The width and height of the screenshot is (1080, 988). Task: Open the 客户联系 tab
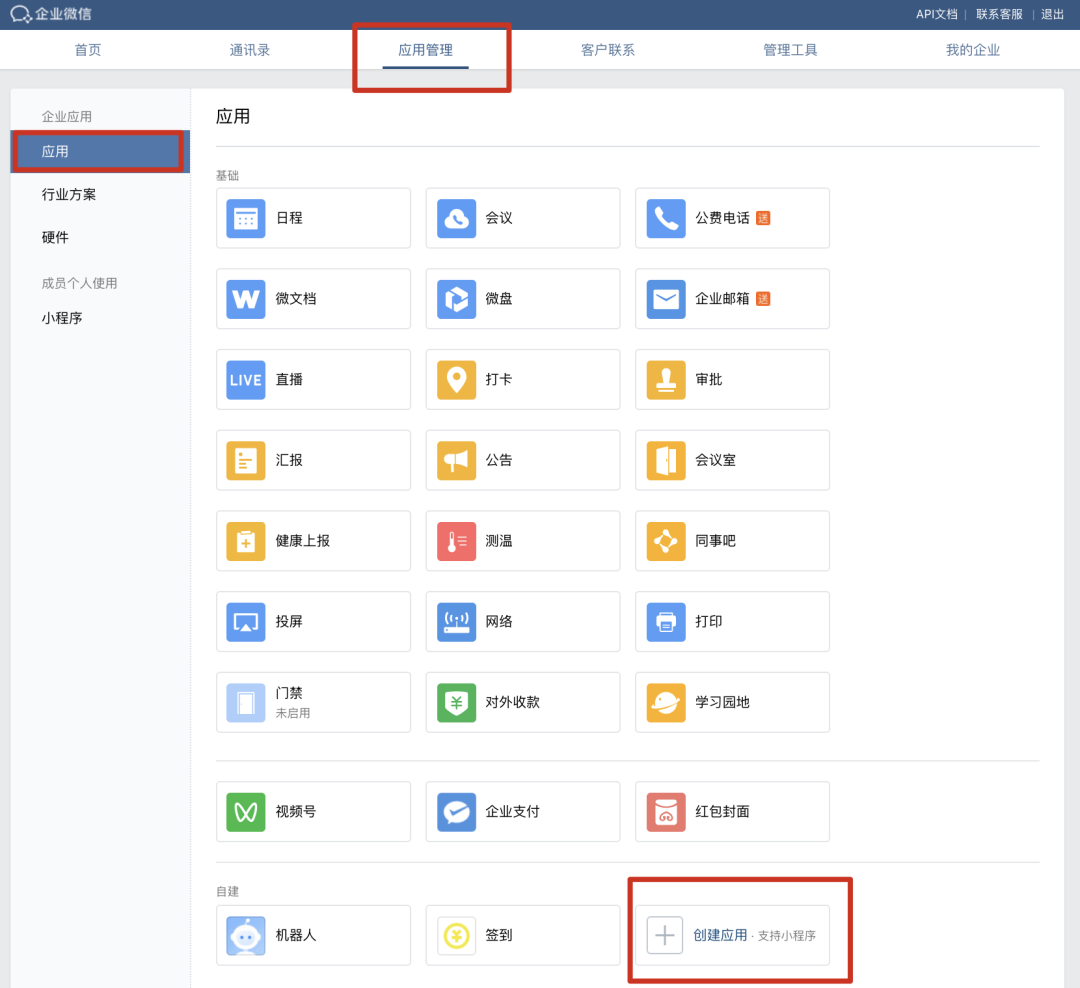(608, 50)
